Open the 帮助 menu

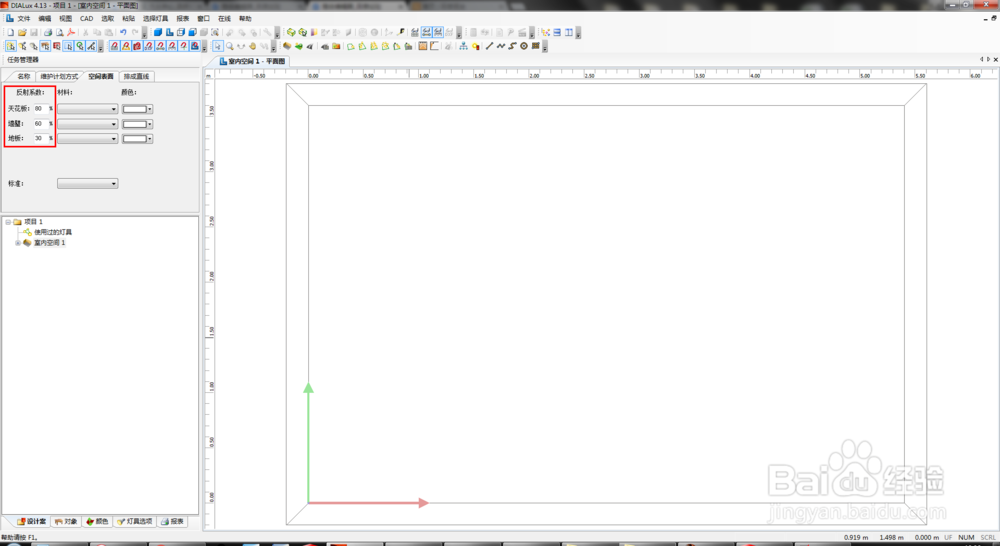coord(245,18)
